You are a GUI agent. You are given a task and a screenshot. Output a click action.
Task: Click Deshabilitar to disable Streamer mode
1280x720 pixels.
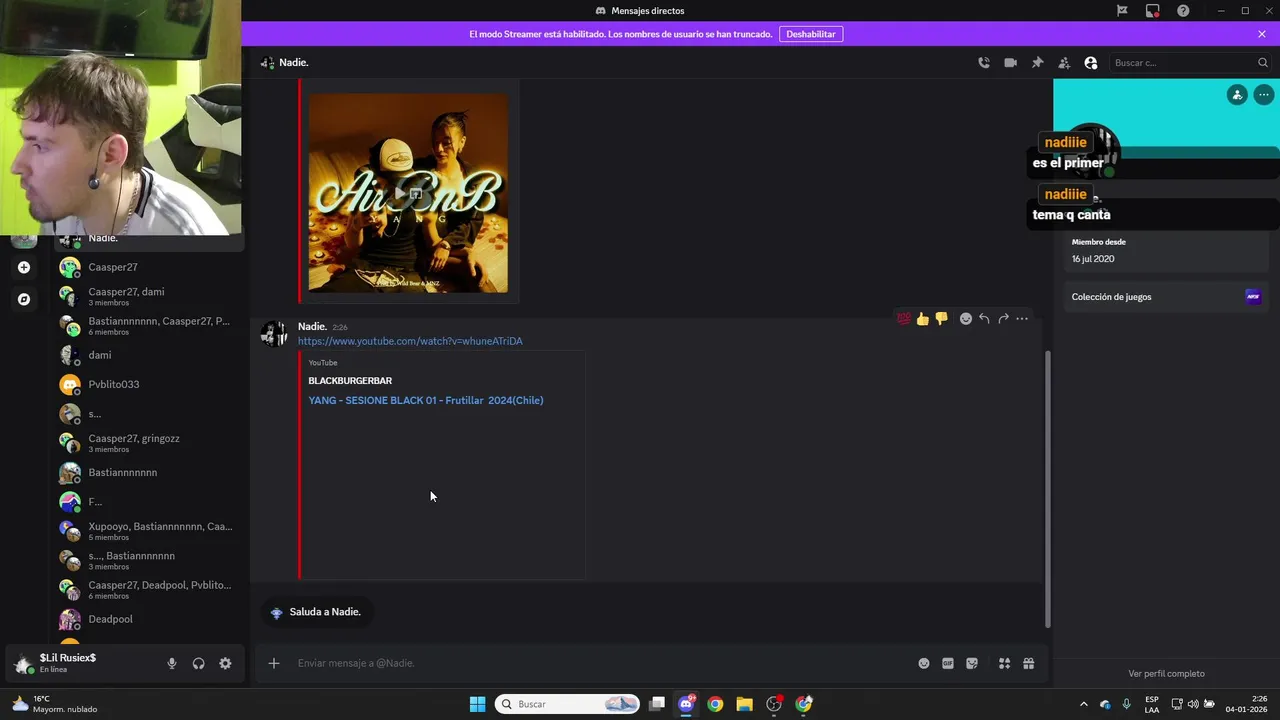pos(811,34)
